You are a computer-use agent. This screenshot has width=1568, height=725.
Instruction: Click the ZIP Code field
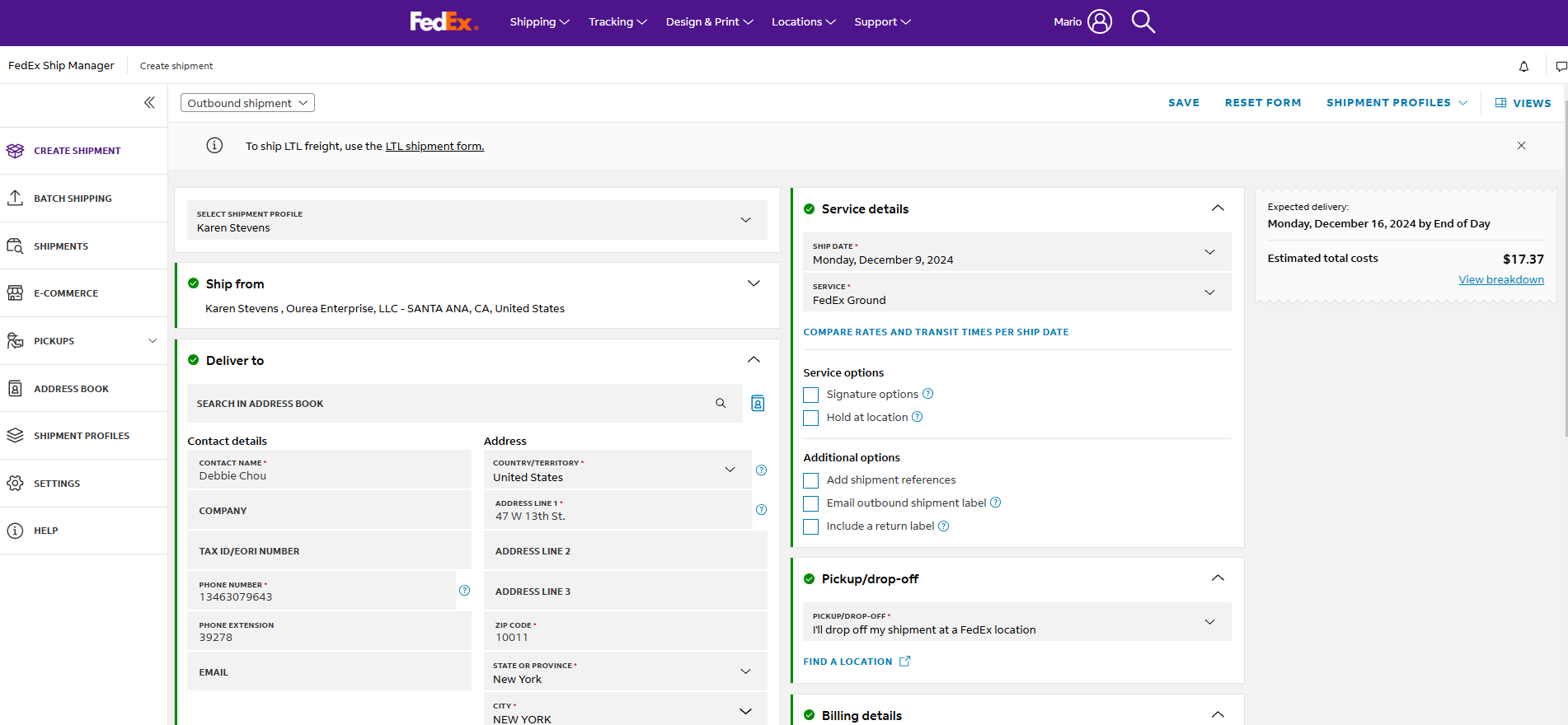626,631
